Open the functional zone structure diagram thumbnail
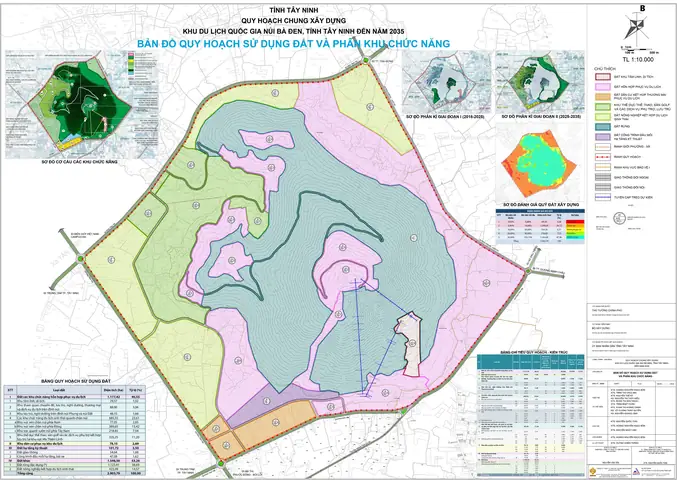This screenshot has width=677, height=480. [x=80, y=104]
